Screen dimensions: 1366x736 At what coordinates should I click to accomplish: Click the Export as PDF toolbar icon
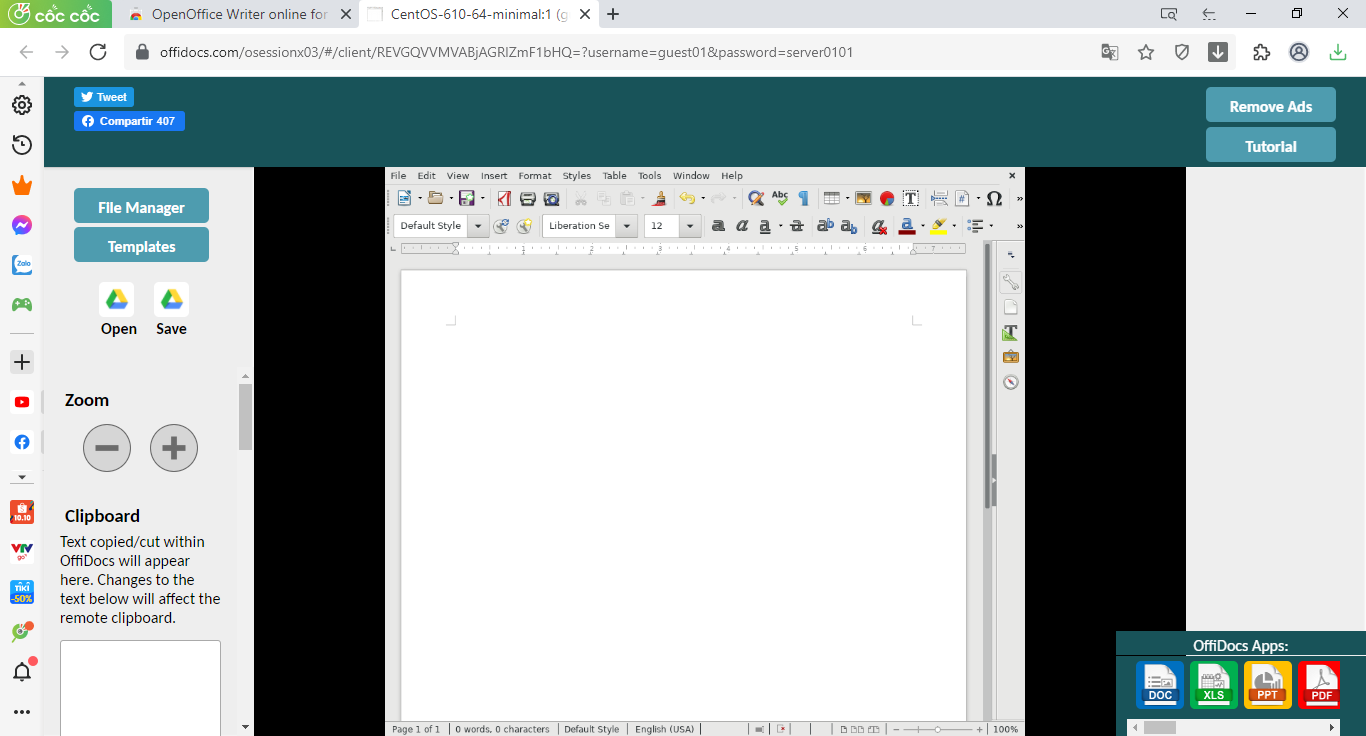pos(504,198)
